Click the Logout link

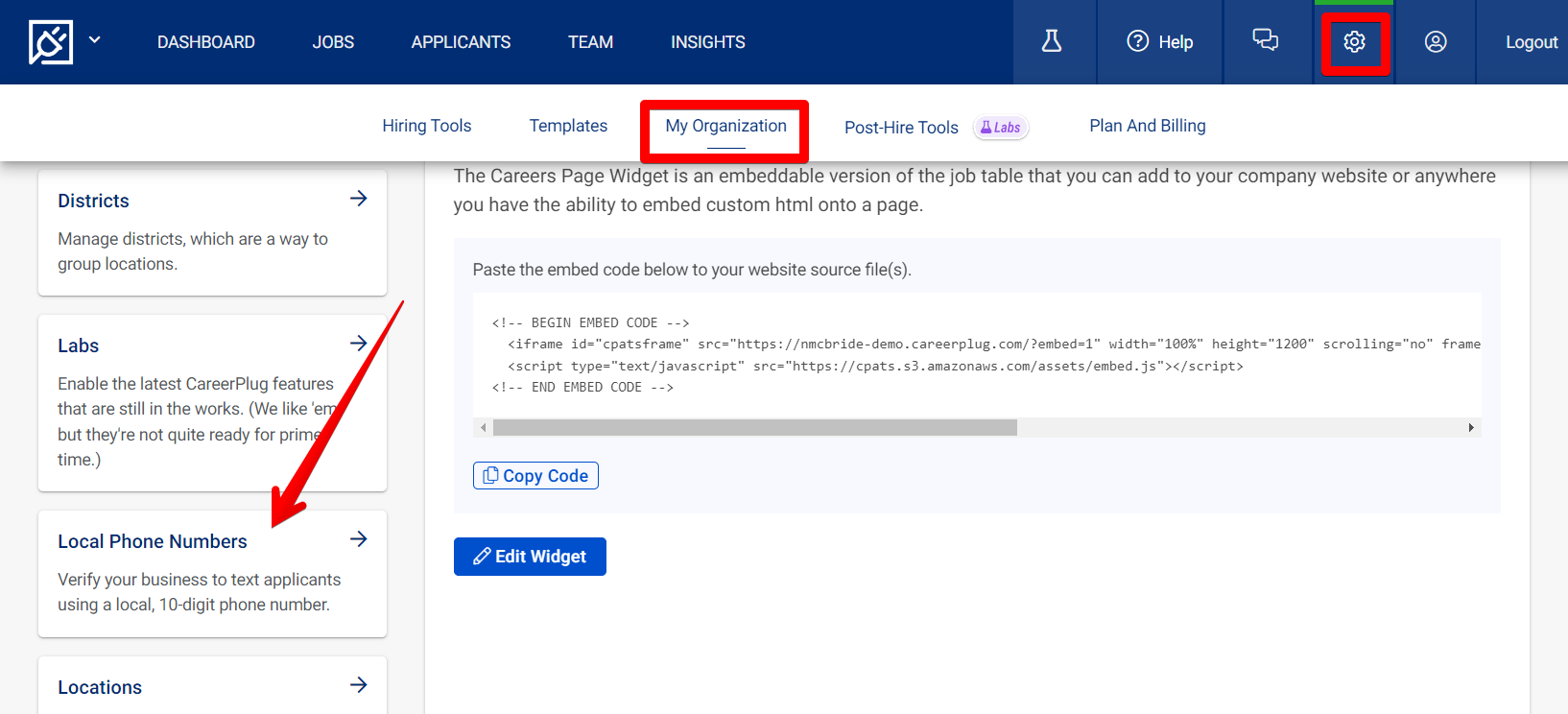(1531, 42)
